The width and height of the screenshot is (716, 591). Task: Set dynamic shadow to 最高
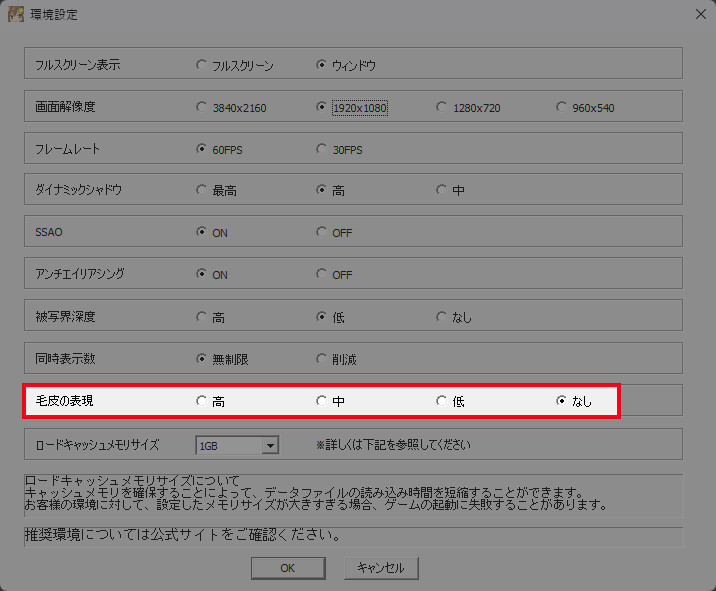(203, 191)
